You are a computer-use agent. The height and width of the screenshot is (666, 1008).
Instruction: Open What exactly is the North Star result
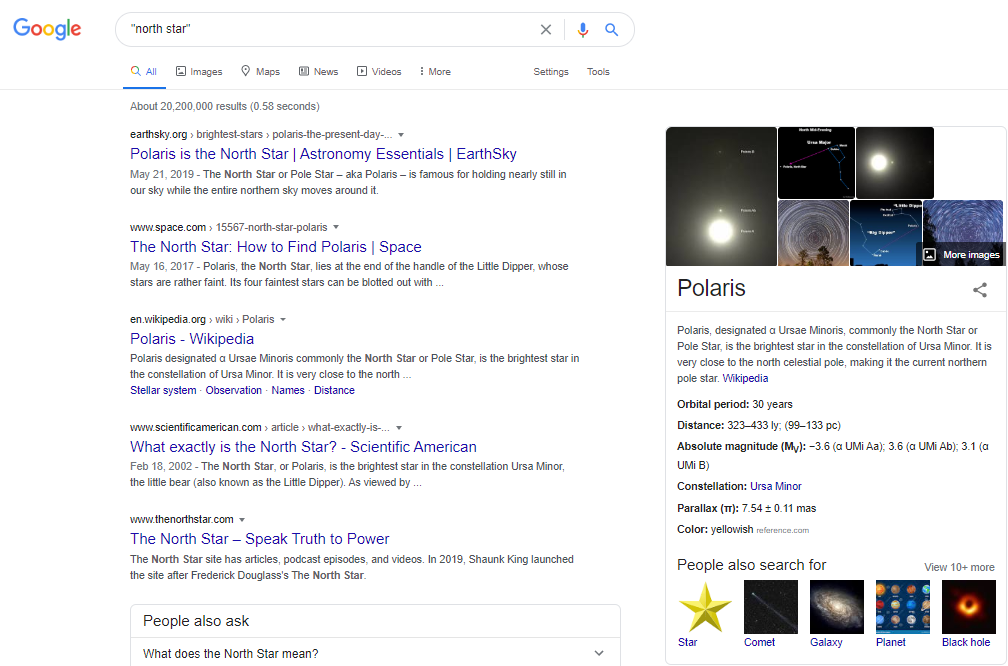[x=303, y=447]
